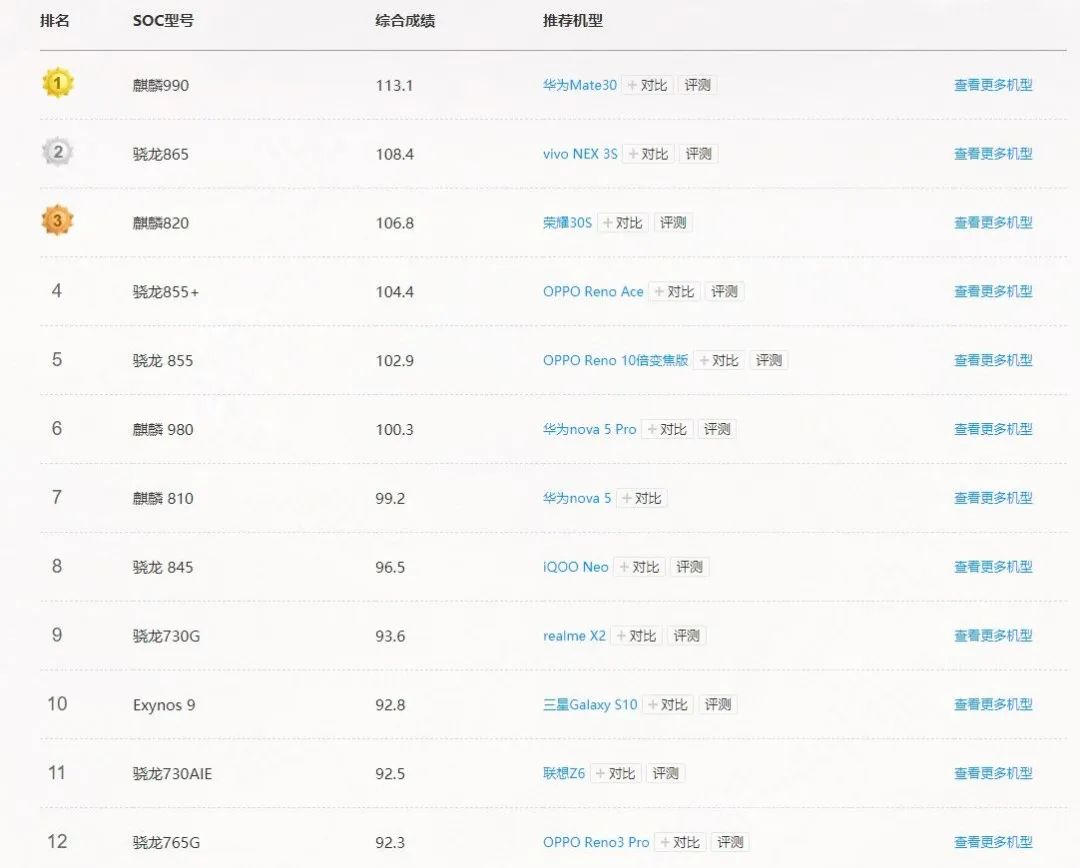Open the realme X2 phone link

pyautogui.click(x=574, y=636)
